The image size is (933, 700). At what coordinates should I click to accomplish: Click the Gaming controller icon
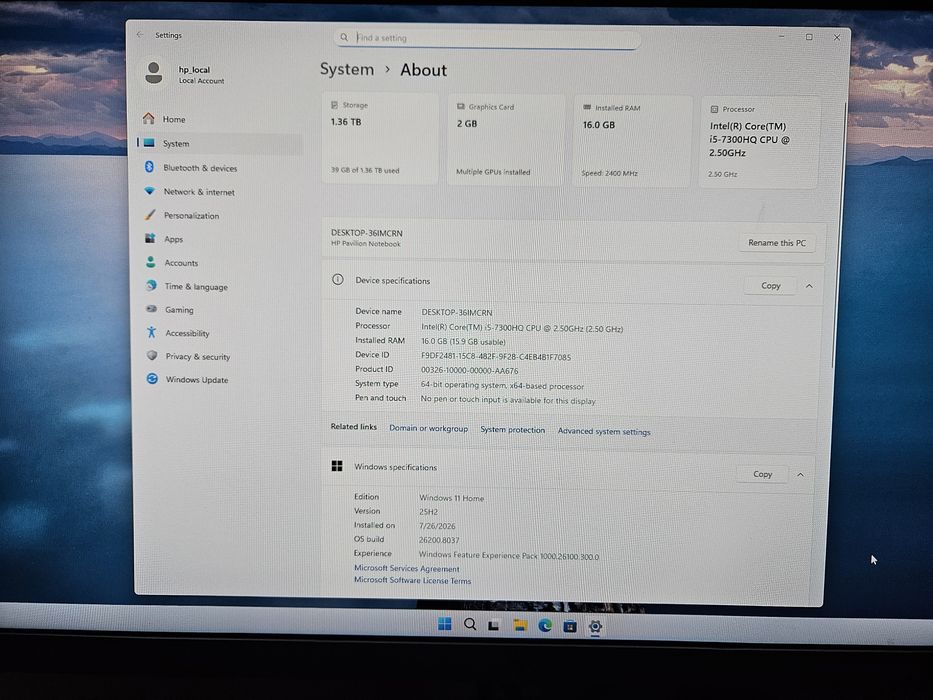(152, 309)
